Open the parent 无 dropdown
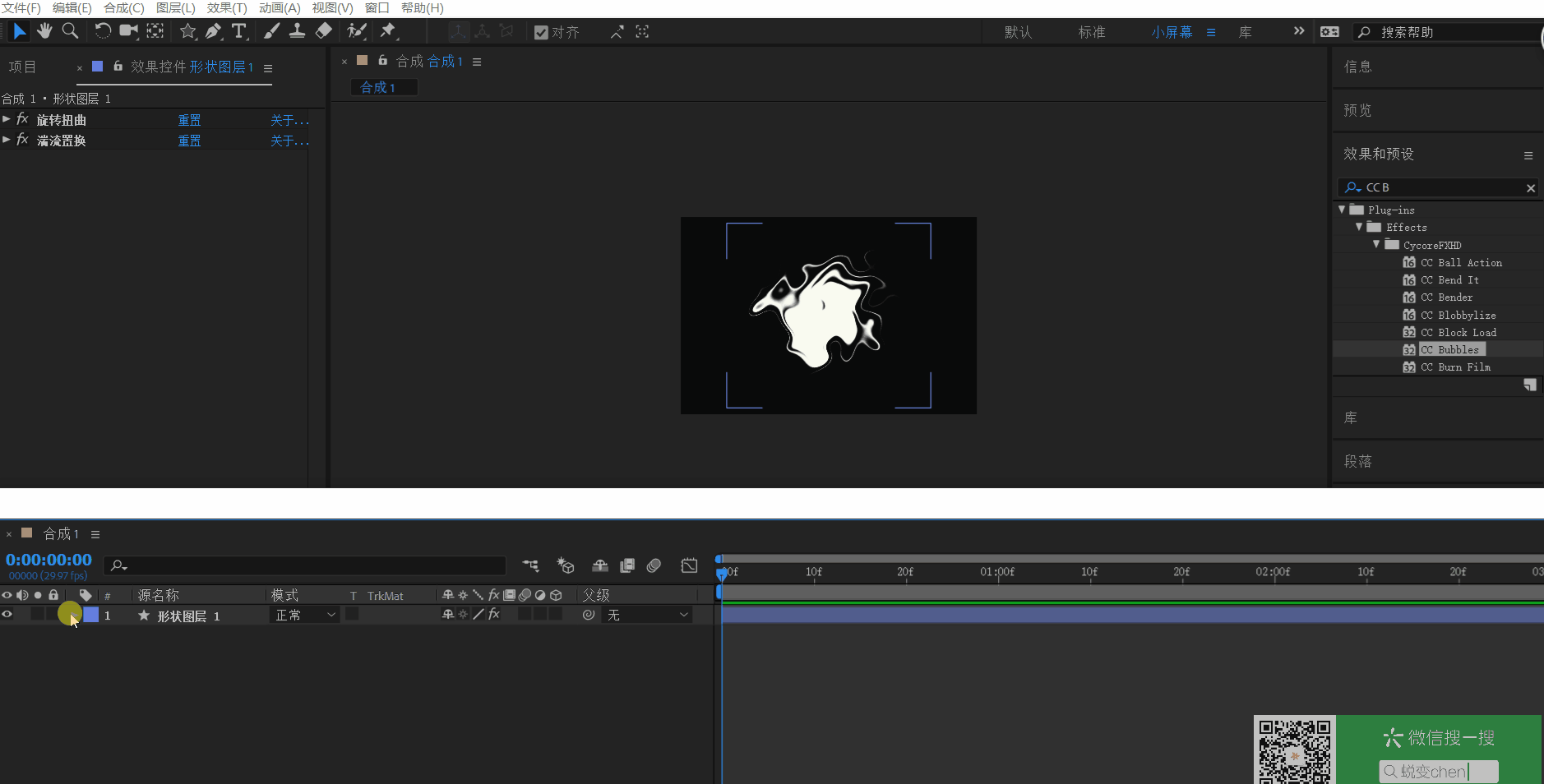 [647, 615]
